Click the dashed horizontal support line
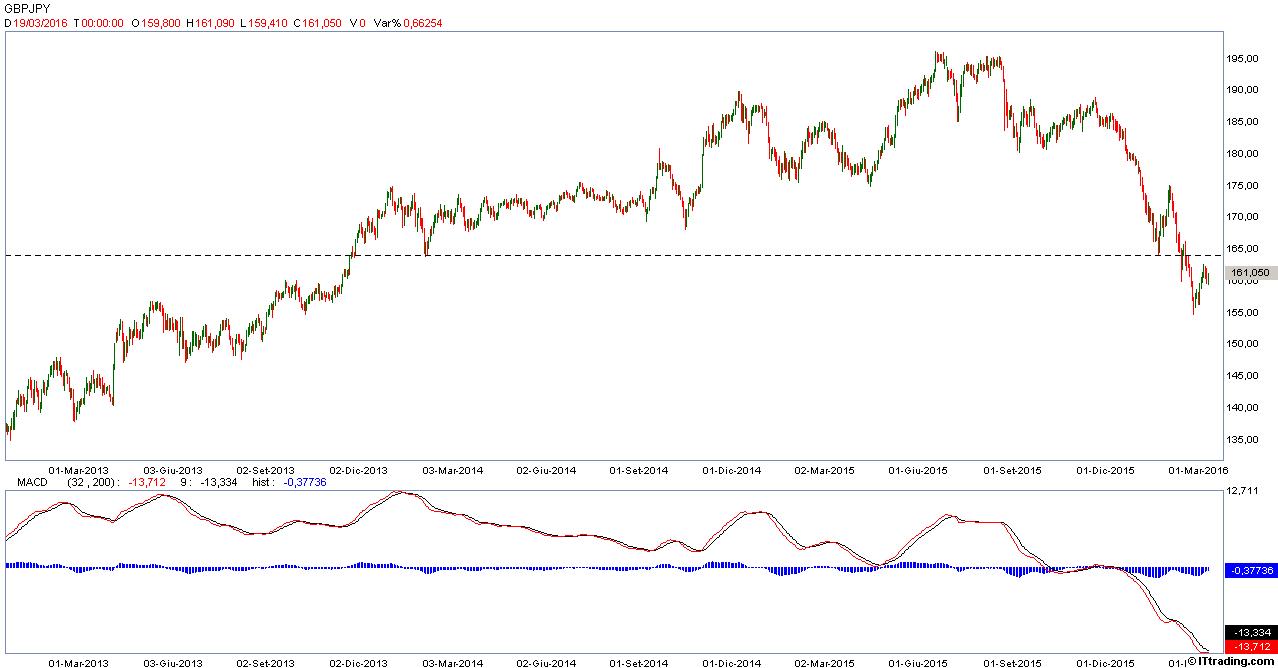The width and height of the screenshot is (1278, 668). pyautogui.click(x=600, y=256)
